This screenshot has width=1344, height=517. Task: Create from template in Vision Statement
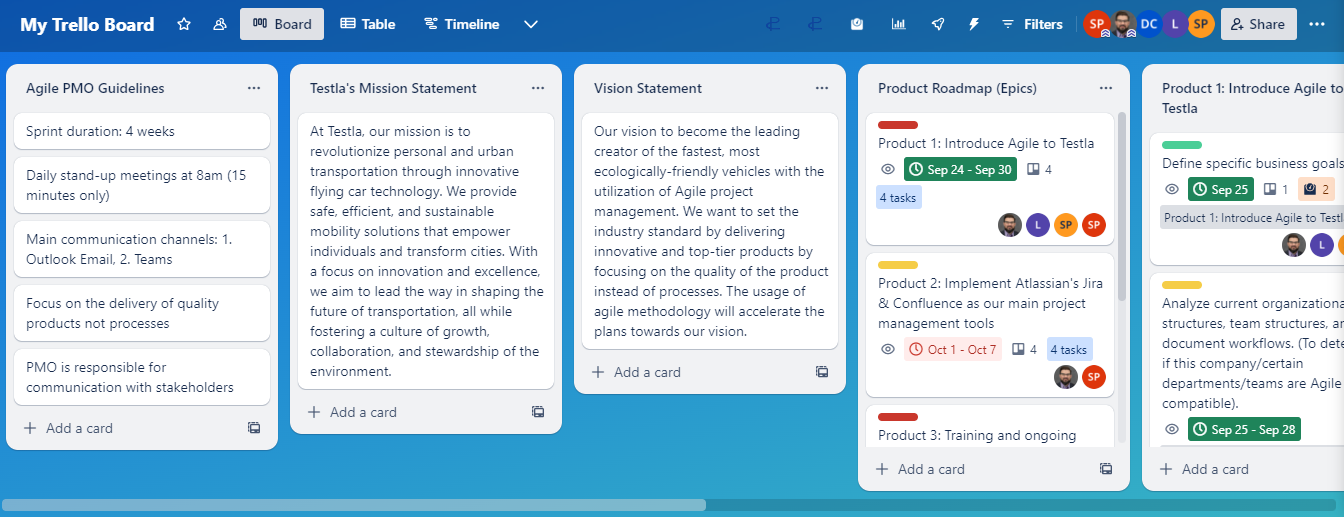click(x=822, y=372)
